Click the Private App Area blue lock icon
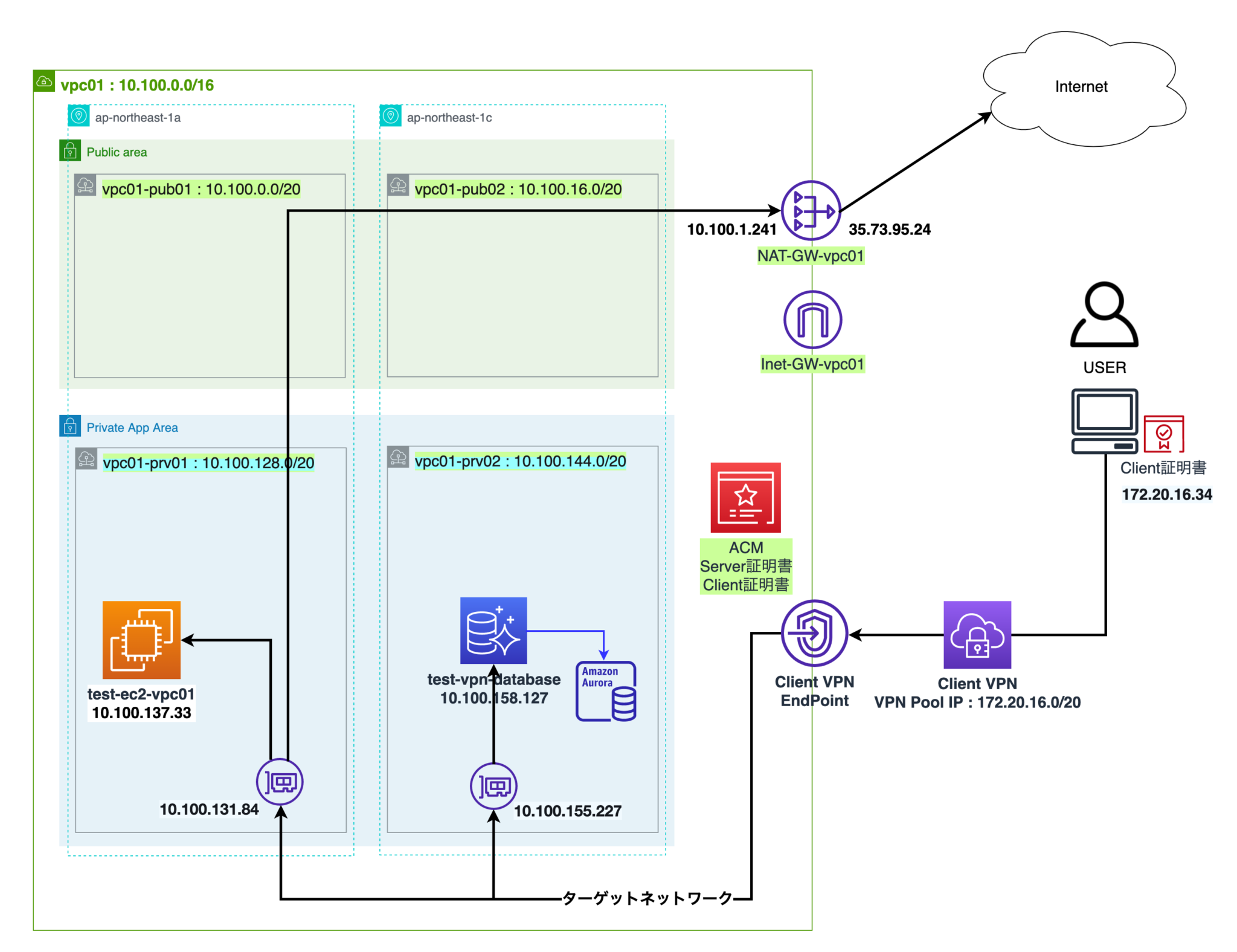The height and width of the screenshot is (952, 1237). (70, 426)
